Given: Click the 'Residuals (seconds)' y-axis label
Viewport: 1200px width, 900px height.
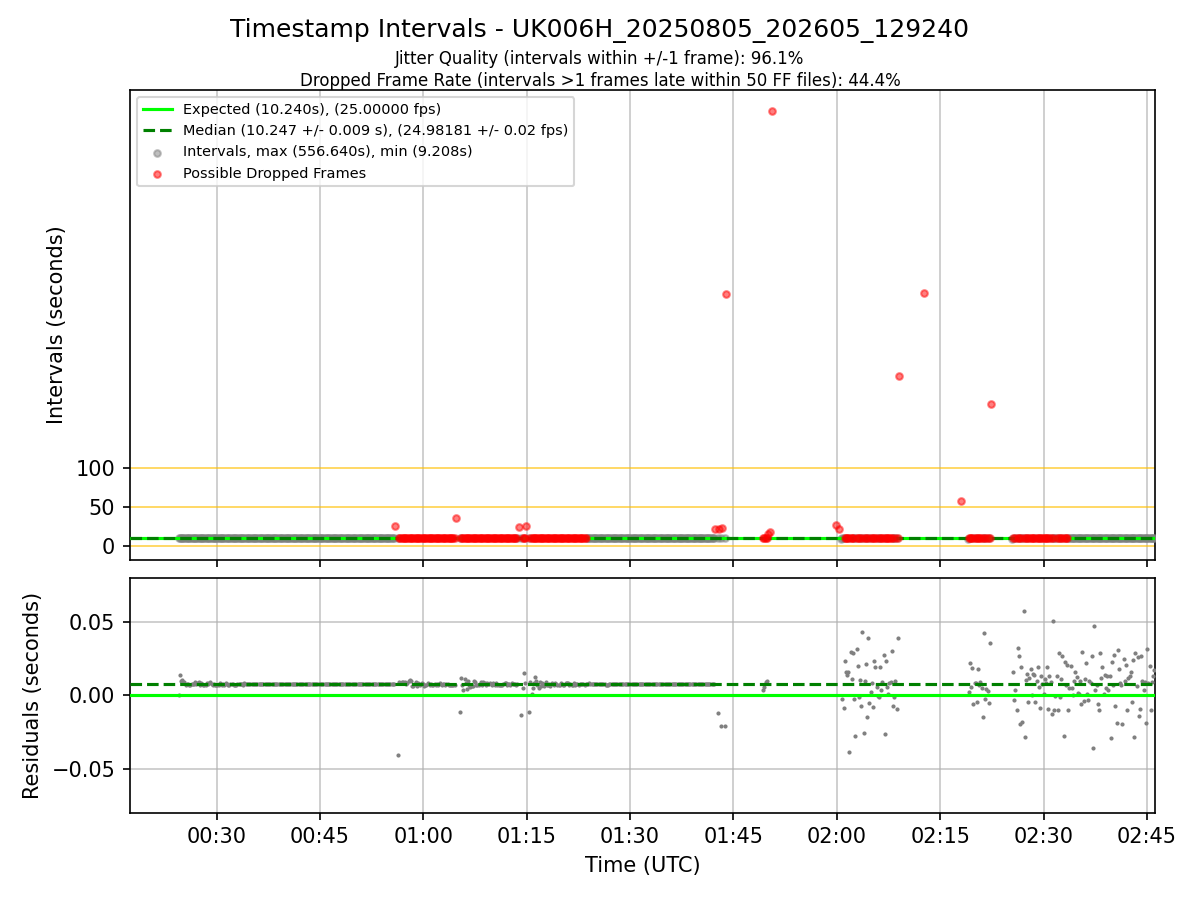Looking at the screenshot, I should pos(32,696).
